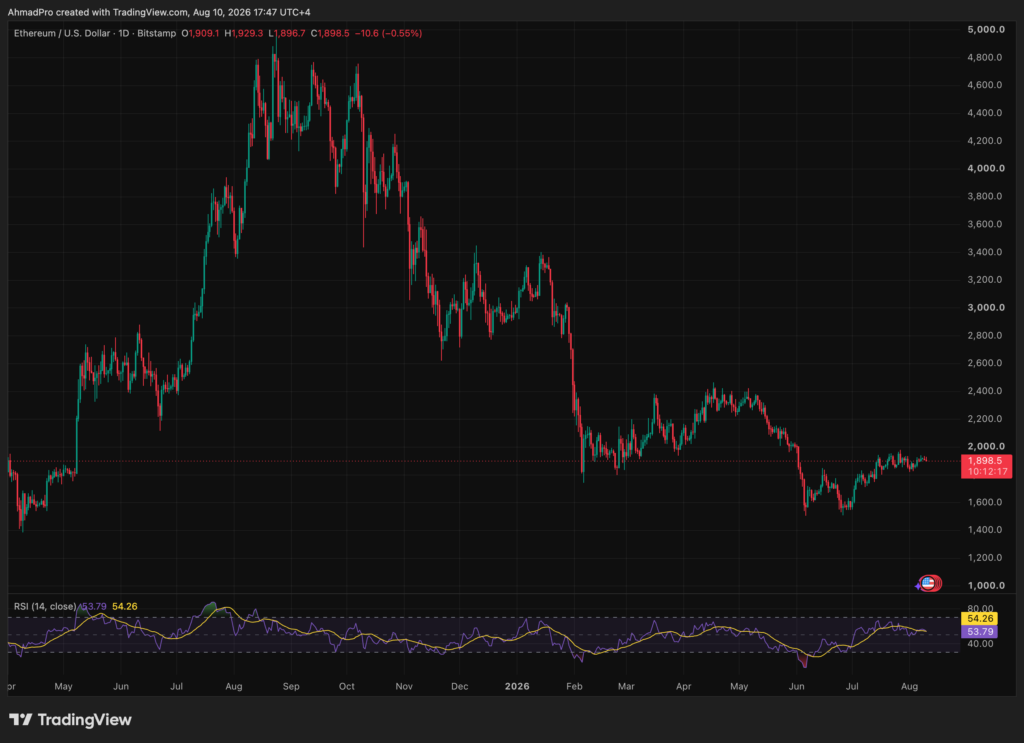Select the red 1,898.5 current price label
This screenshot has height=743, width=1024.
(x=986, y=466)
